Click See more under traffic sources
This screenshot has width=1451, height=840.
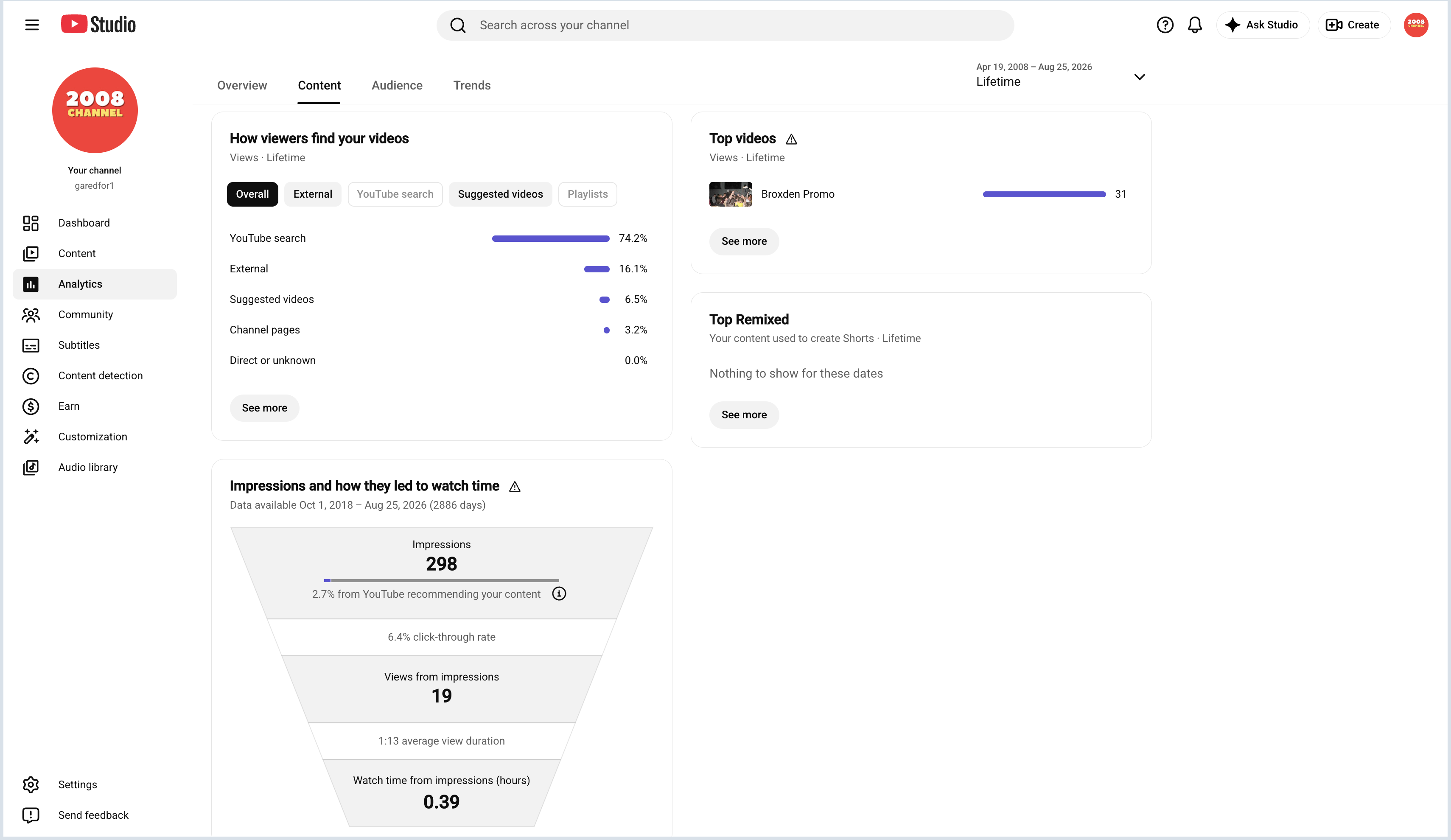coord(264,408)
